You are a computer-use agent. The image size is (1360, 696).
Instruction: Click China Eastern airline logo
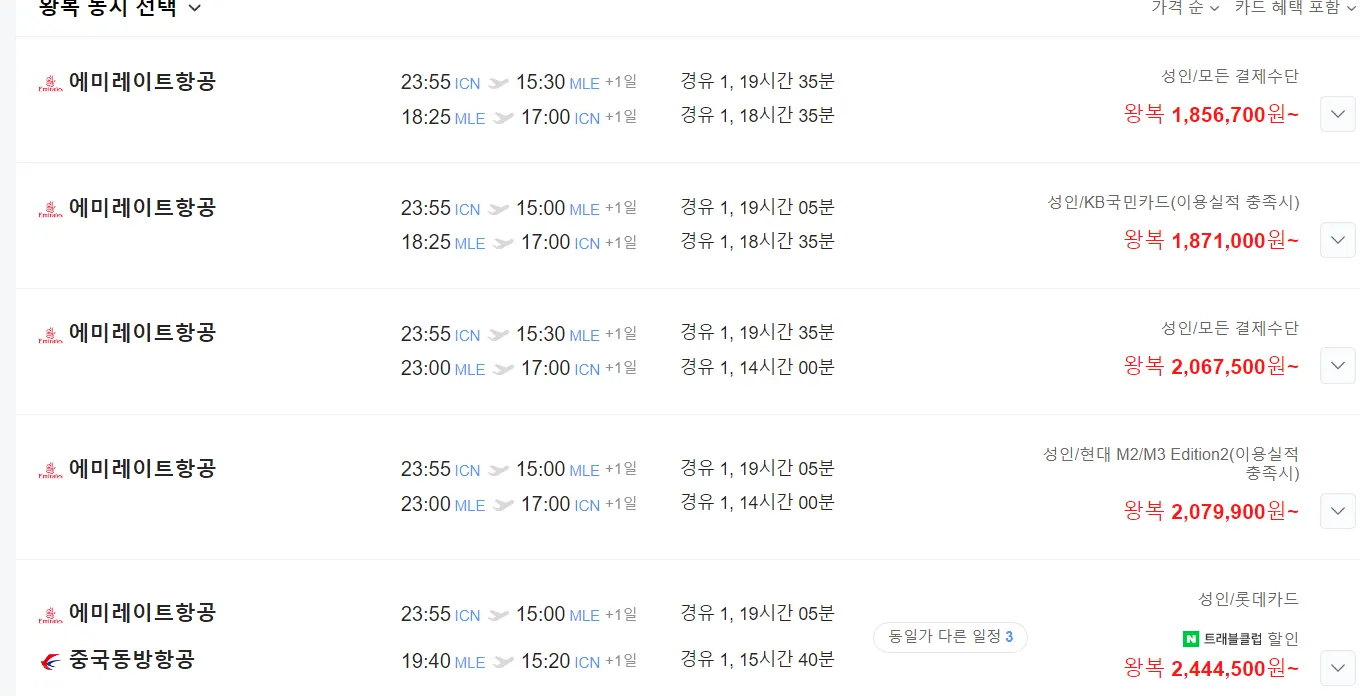(x=50, y=661)
